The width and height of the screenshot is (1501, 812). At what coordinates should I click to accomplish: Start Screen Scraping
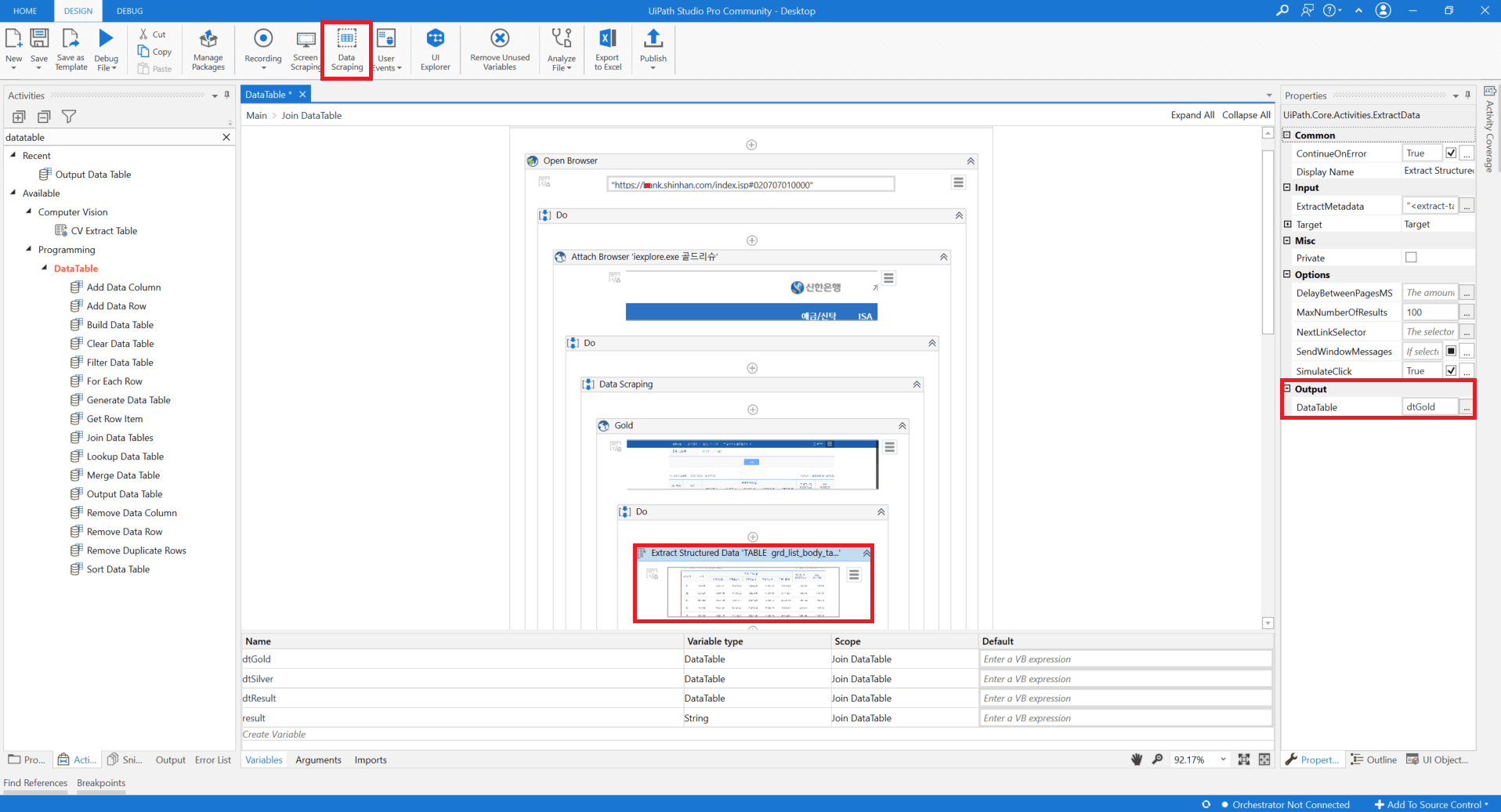coord(305,49)
